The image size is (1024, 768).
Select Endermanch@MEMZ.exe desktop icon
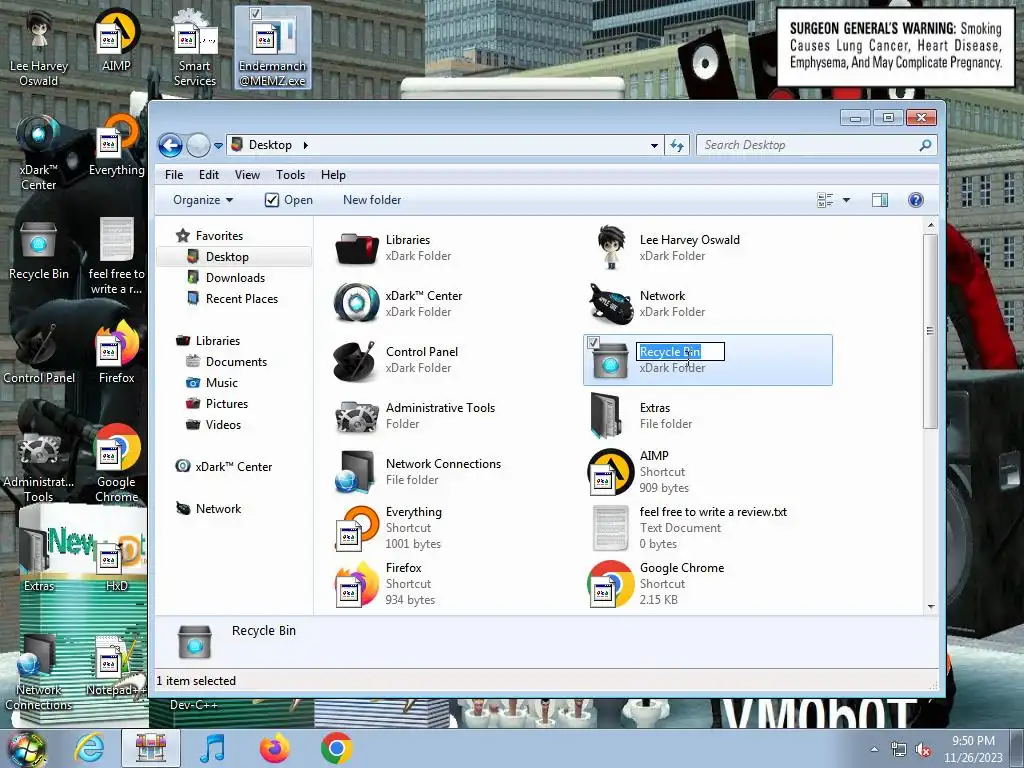(x=272, y=48)
